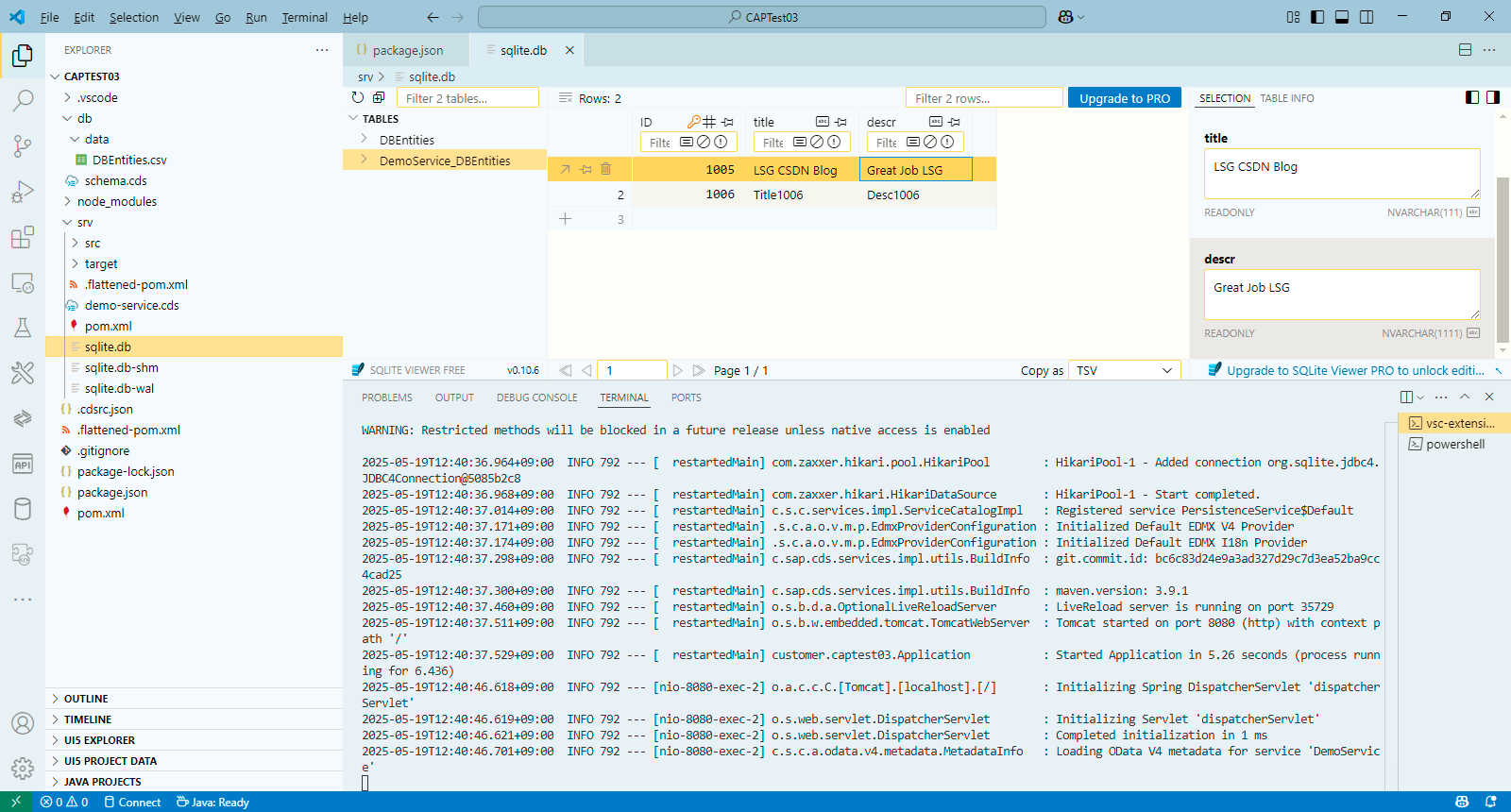Click Upgrade to SQLite Viewer PRO link
This screenshot has height=812, width=1511.
tap(1355, 370)
